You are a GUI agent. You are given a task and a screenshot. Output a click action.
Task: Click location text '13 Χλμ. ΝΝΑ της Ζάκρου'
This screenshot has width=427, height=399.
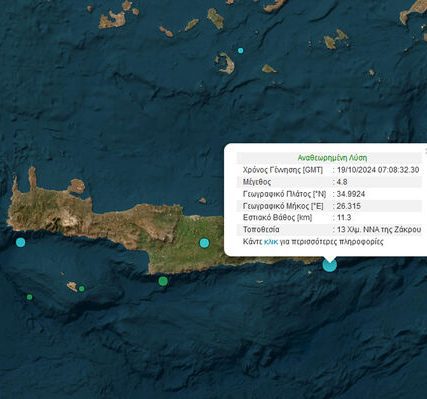pyautogui.click(x=379, y=230)
